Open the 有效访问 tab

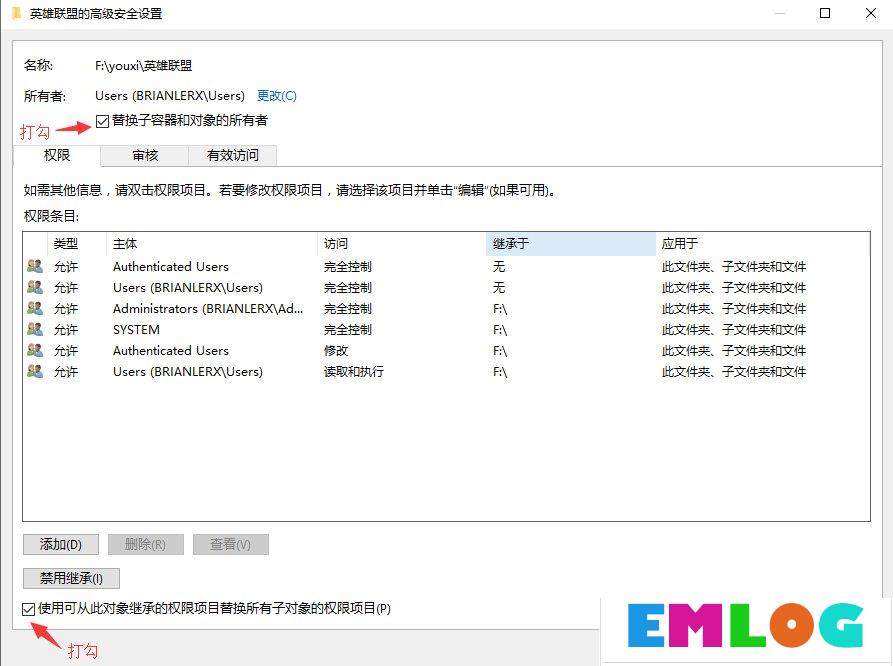(232, 156)
